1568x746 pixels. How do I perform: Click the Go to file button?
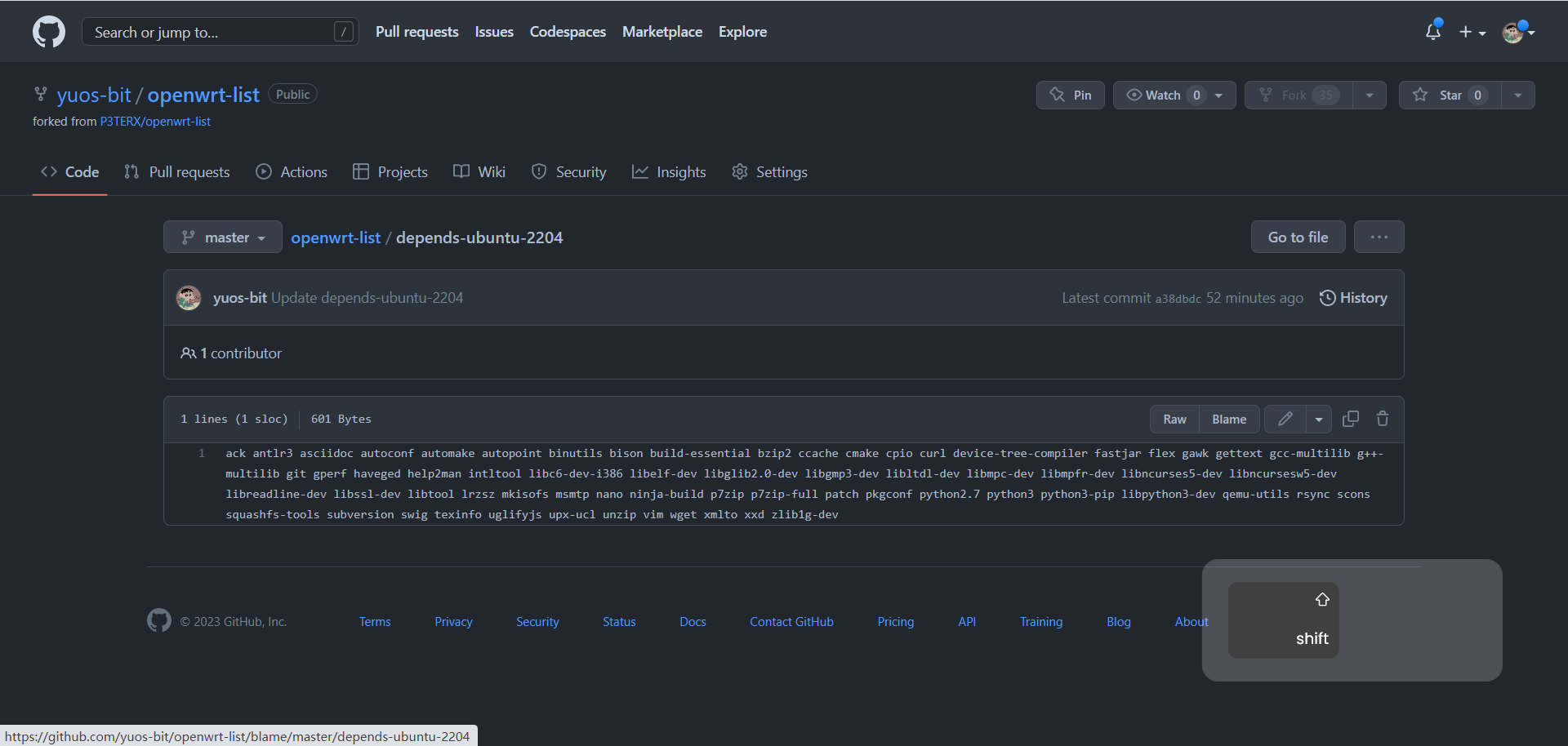point(1298,238)
